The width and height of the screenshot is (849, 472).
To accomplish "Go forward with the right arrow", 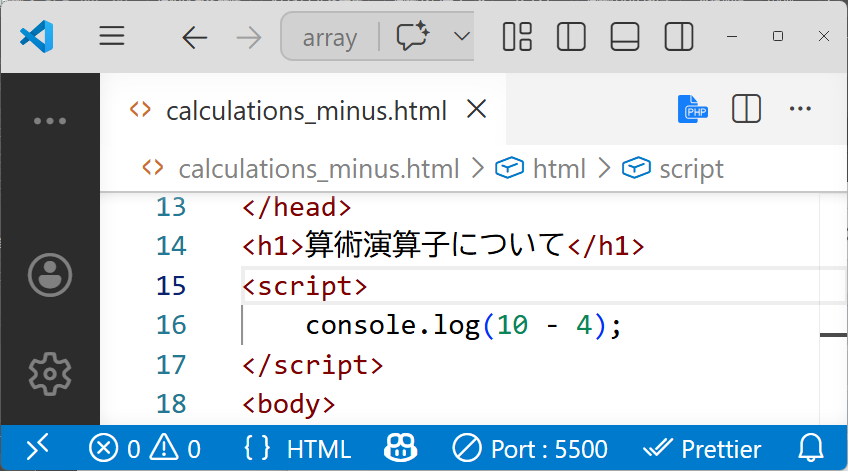I will point(249,38).
